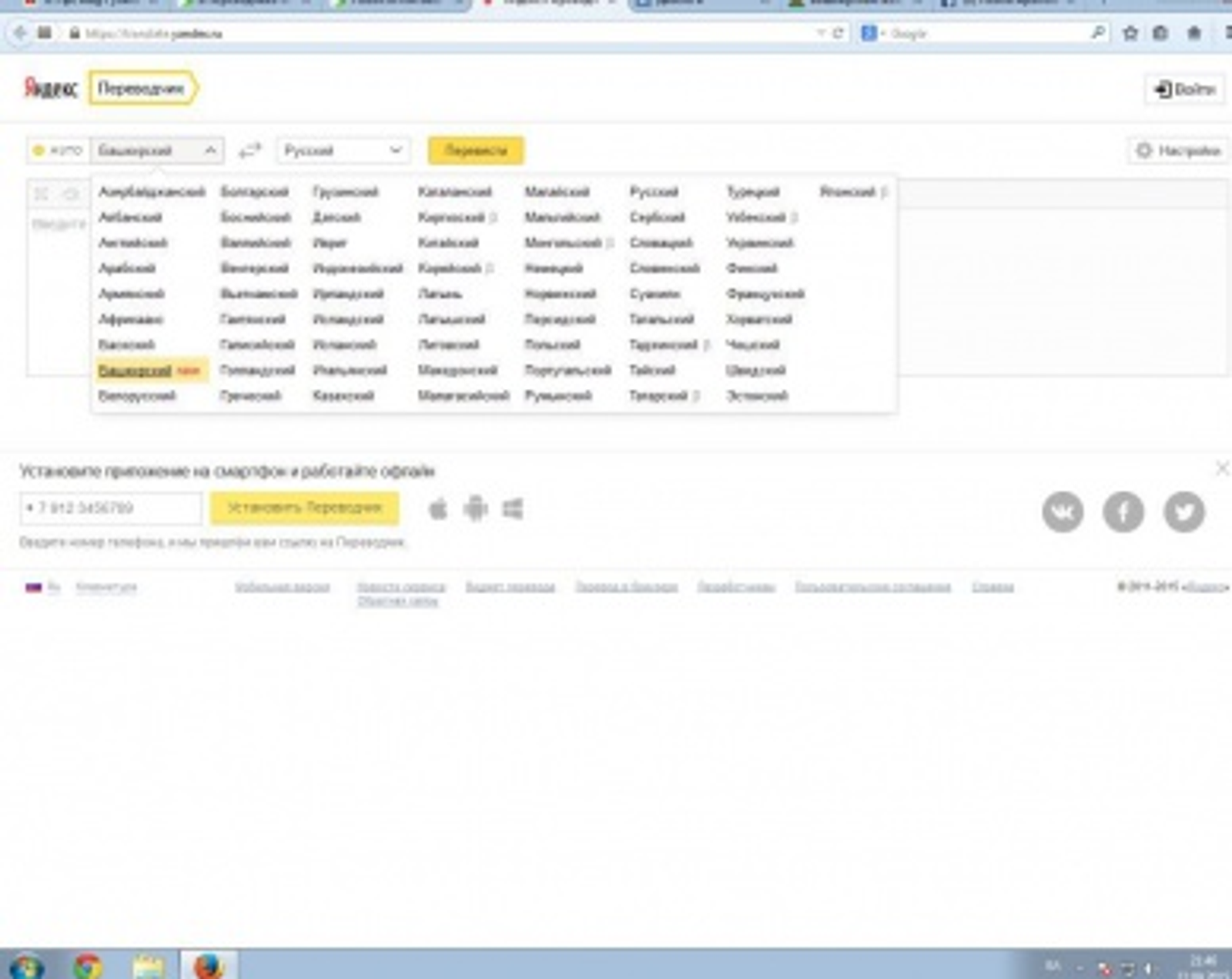The width and height of the screenshot is (1232, 979).
Task: Select Азербайджанский from the language list
Action: click(x=152, y=192)
